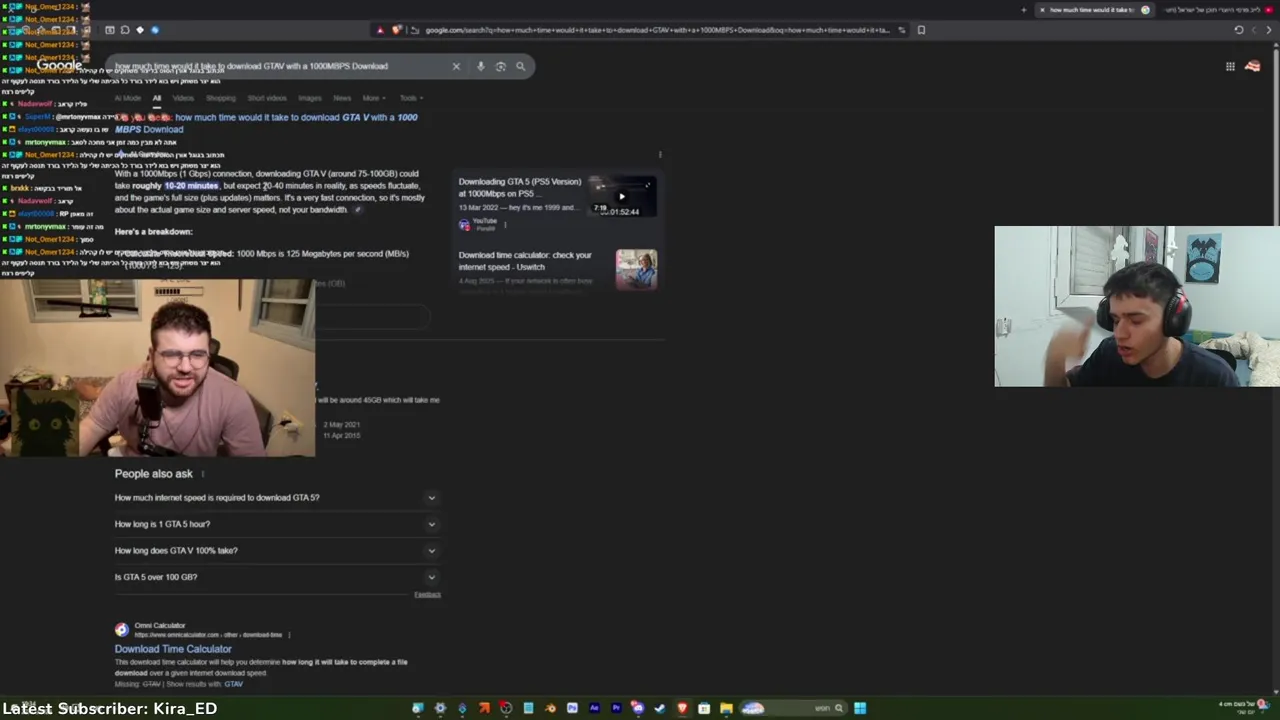Open the Windows Start menu

click(x=860, y=708)
